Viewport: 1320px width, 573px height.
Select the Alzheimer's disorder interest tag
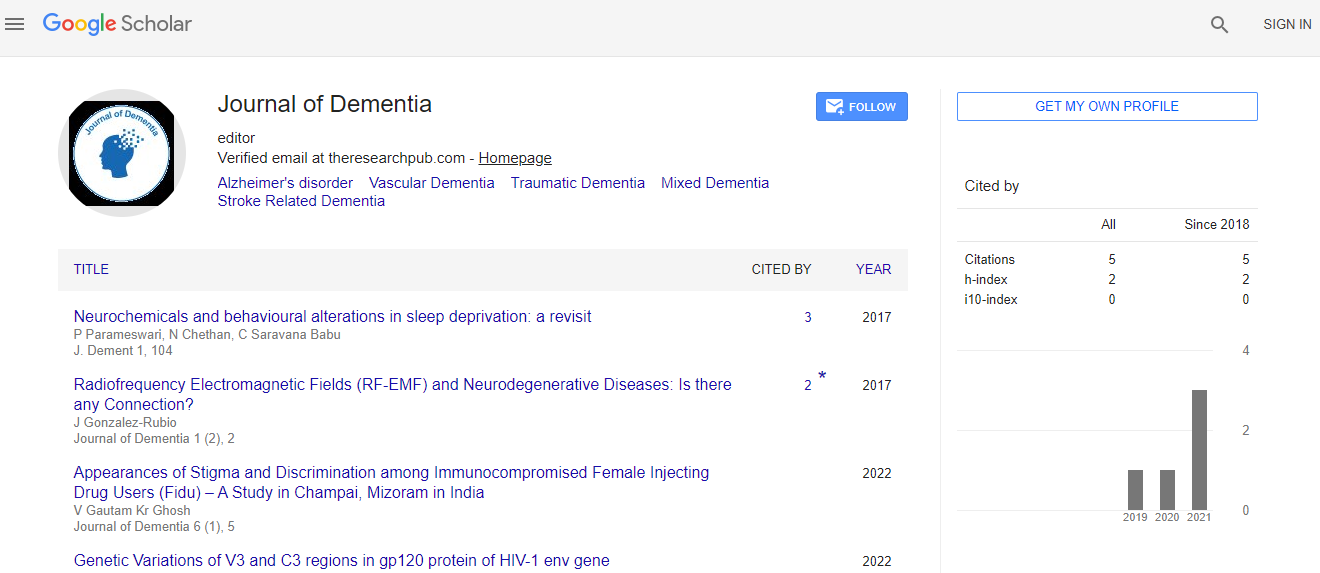point(285,183)
